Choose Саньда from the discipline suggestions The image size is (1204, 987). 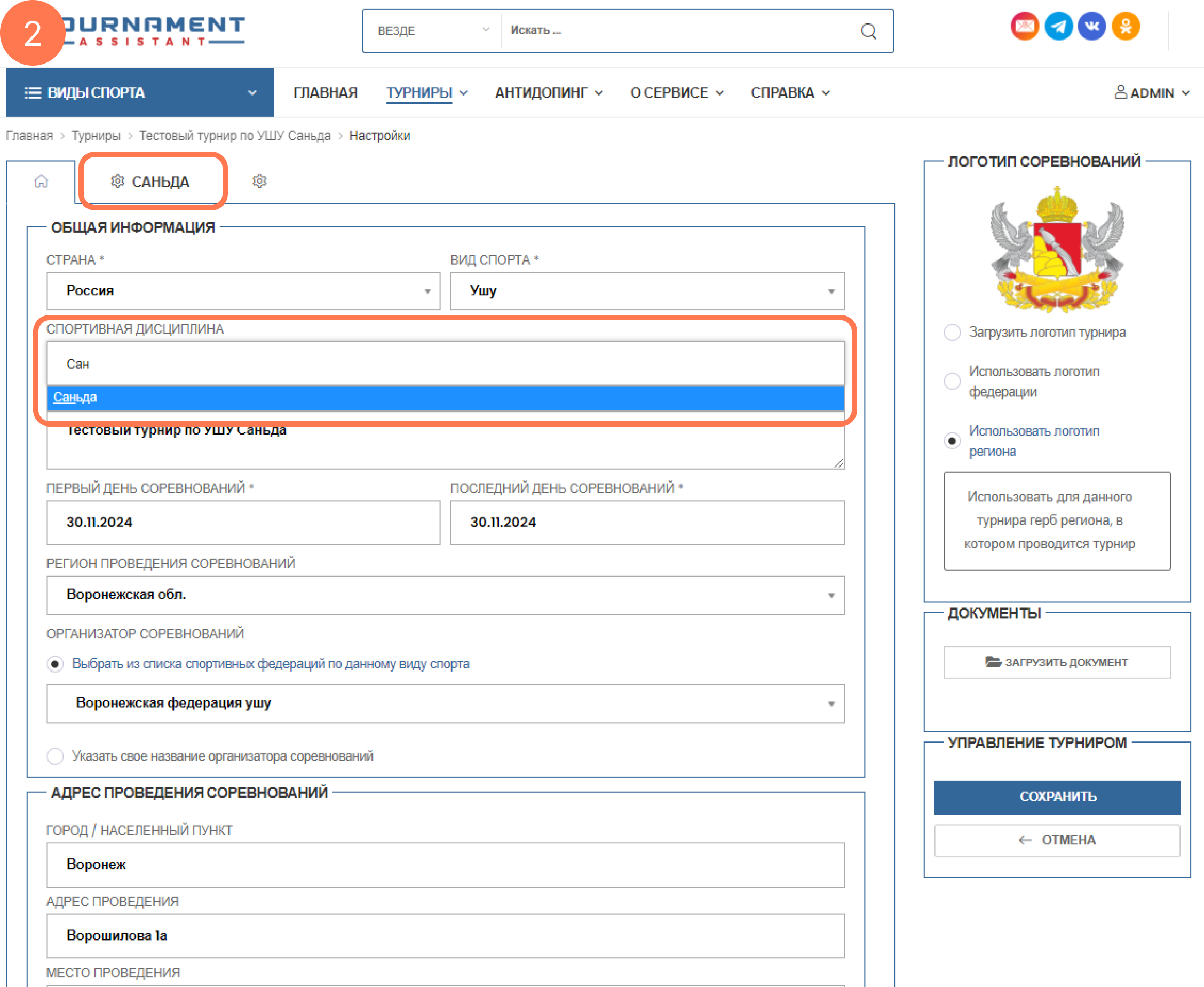pyautogui.click(x=446, y=397)
